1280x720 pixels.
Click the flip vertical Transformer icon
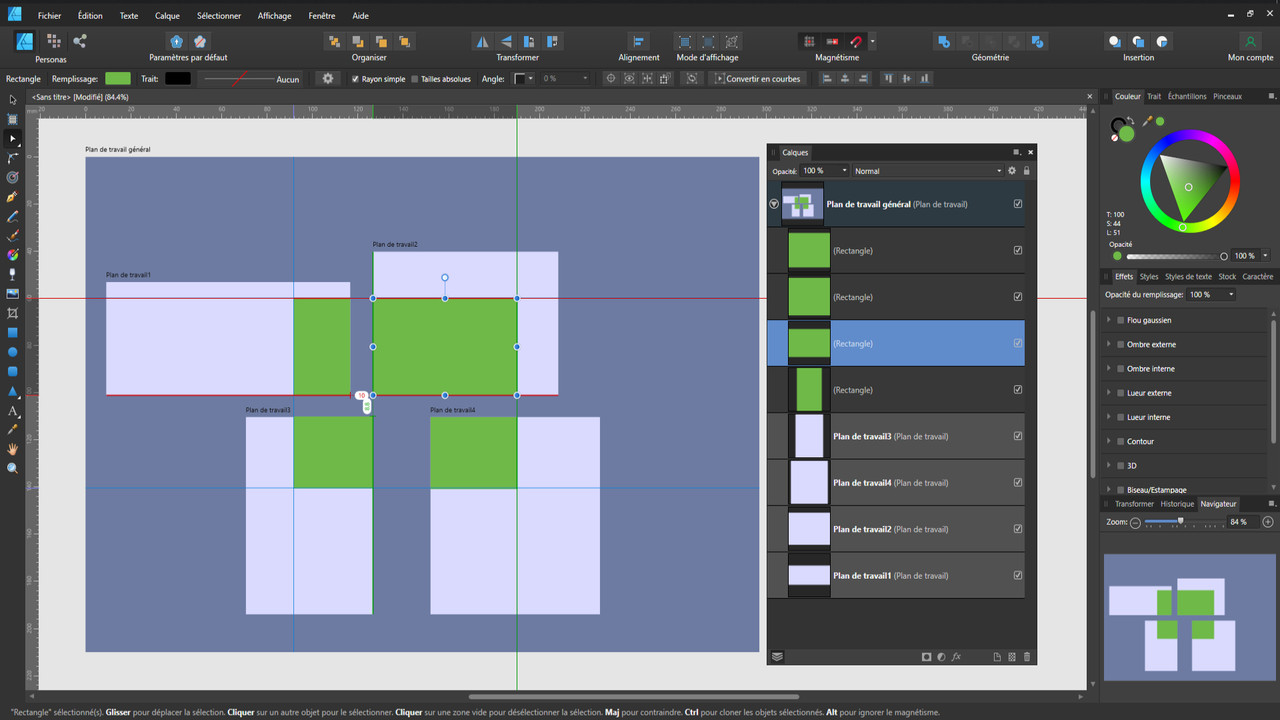tap(506, 41)
